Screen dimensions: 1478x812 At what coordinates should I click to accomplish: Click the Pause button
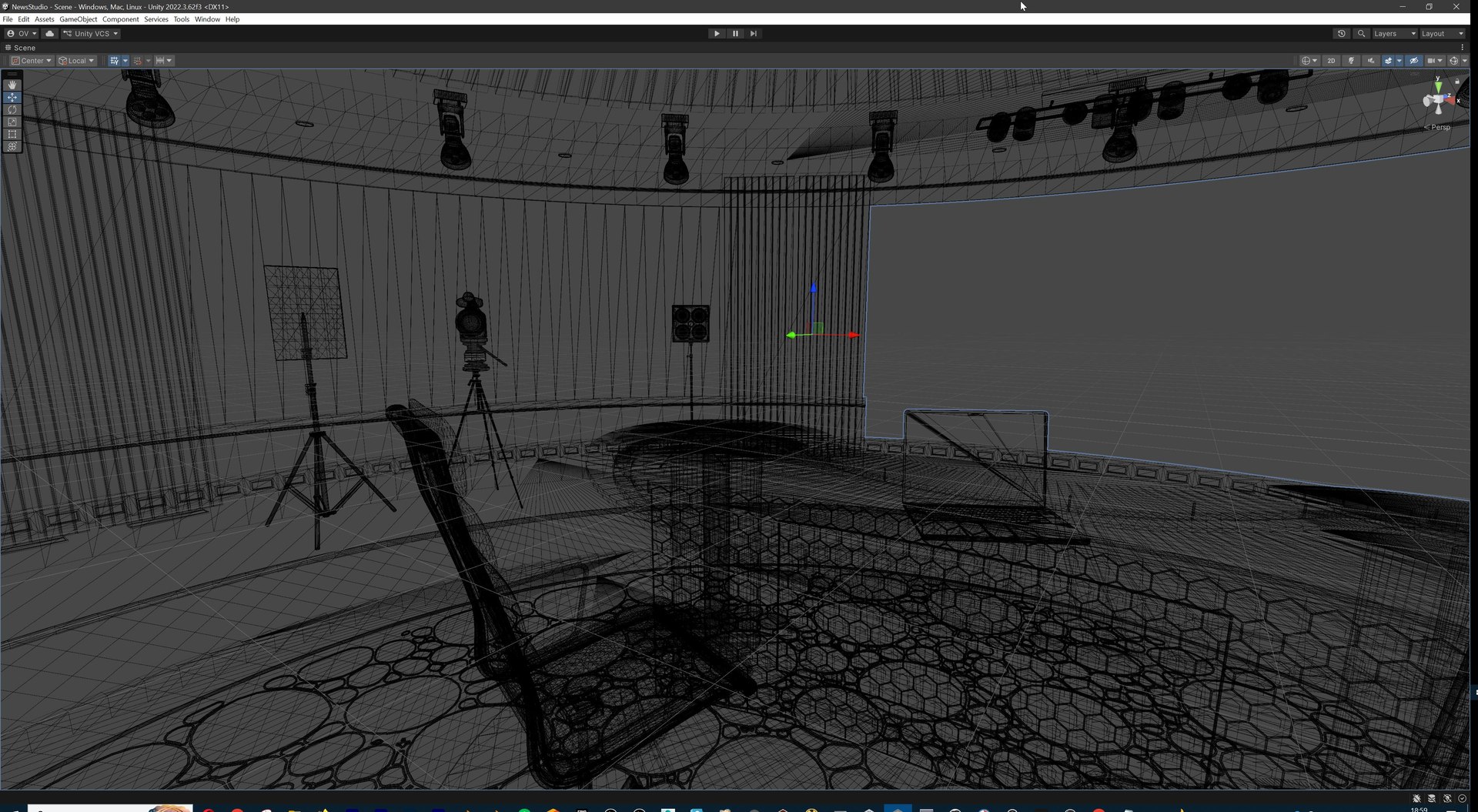[735, 34]
